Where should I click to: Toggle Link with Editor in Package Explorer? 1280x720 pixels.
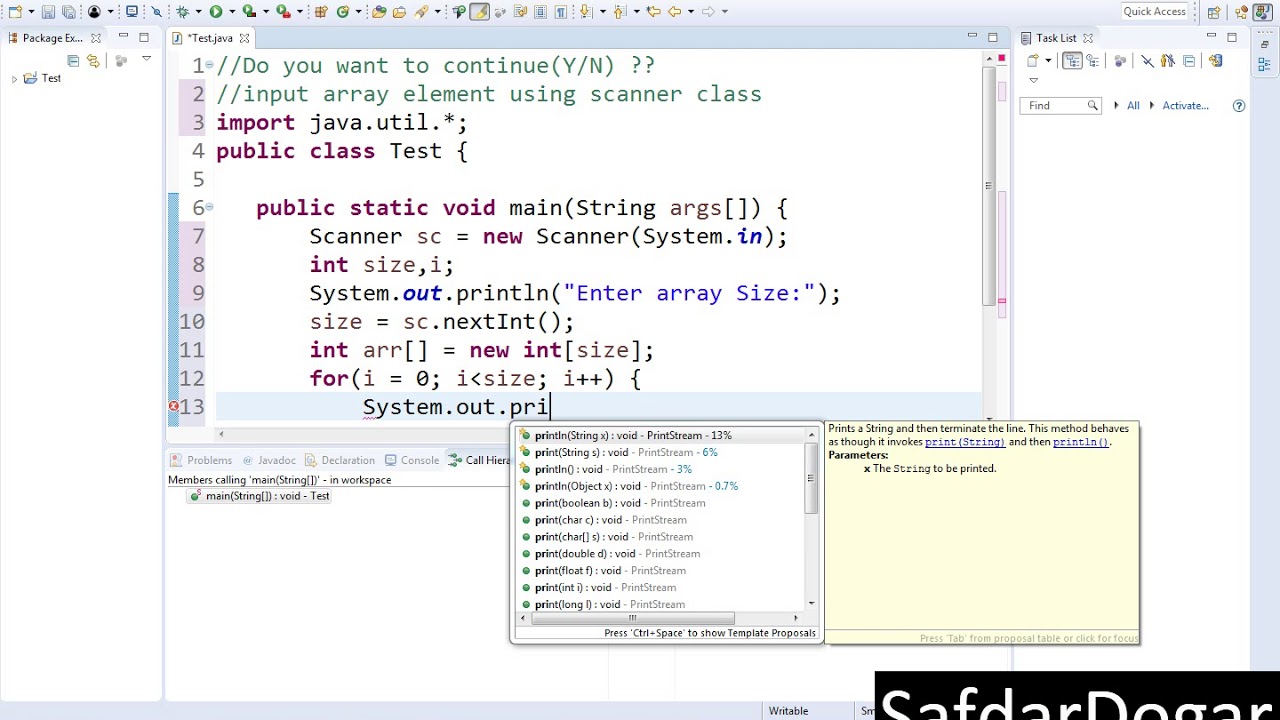click(x=93, y=61)
